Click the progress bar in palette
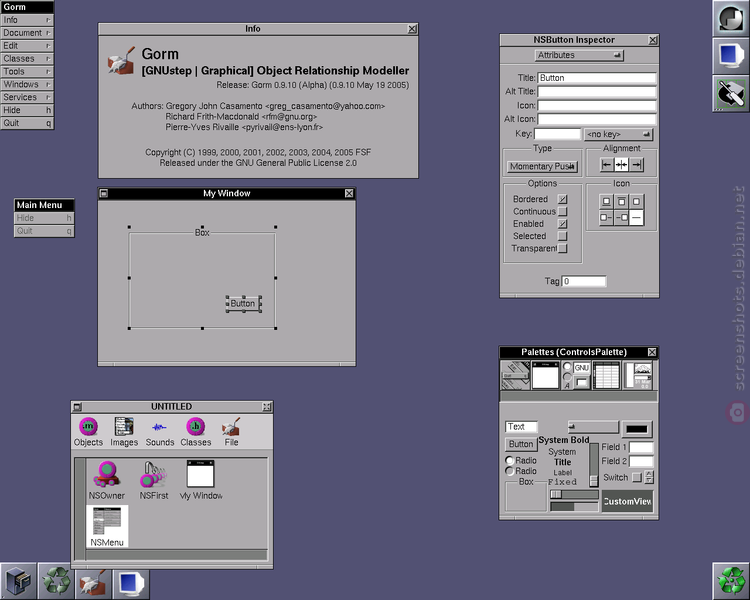750x600 pixels. (574, 507)
